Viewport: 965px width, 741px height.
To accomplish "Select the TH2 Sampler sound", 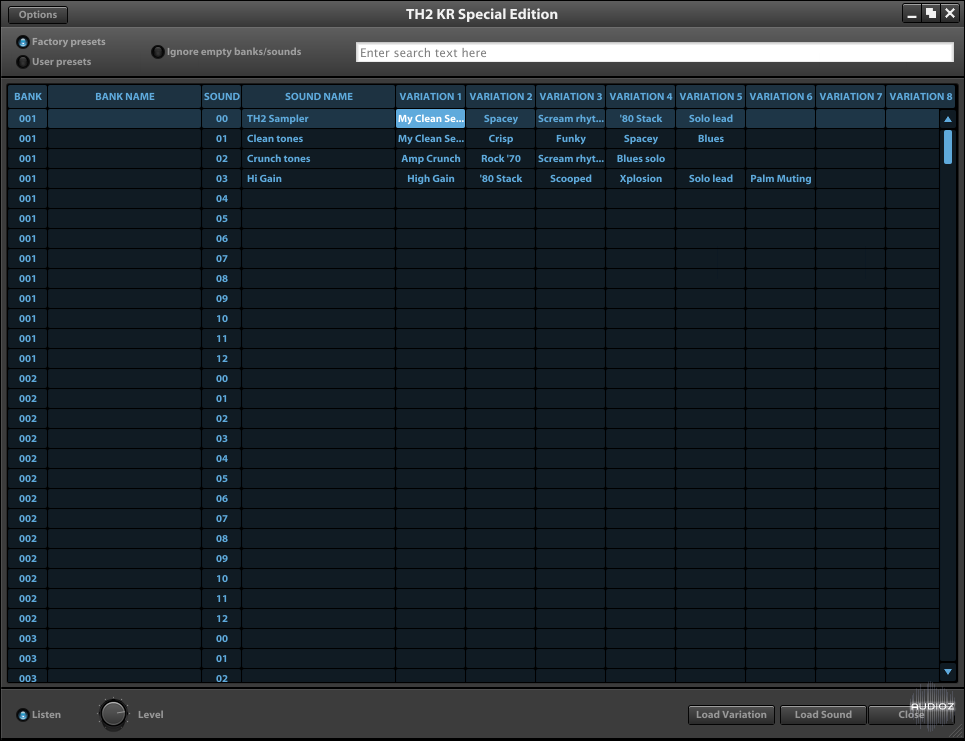I will coord(319,119).
